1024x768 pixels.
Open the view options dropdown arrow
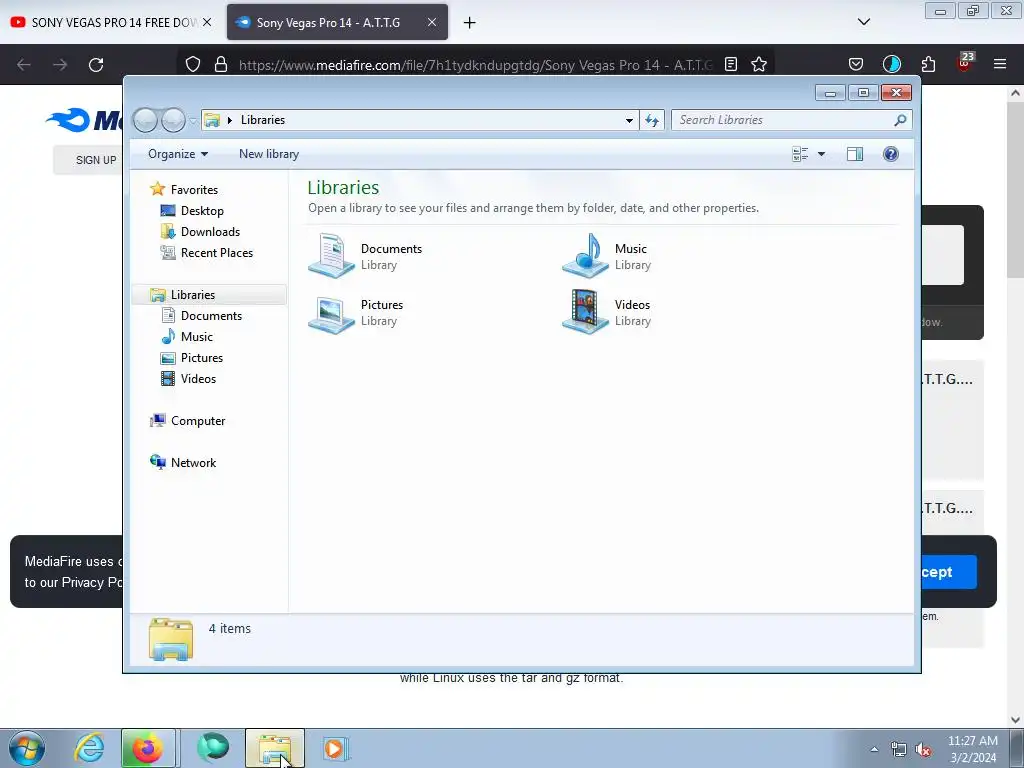pos(822,154)
